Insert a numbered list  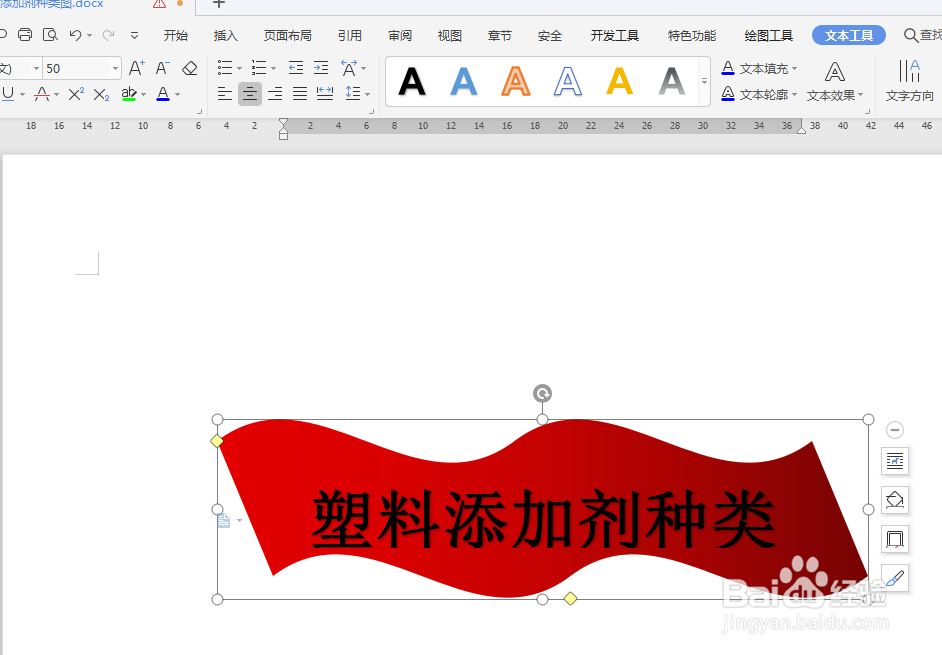tap(259, 67)
